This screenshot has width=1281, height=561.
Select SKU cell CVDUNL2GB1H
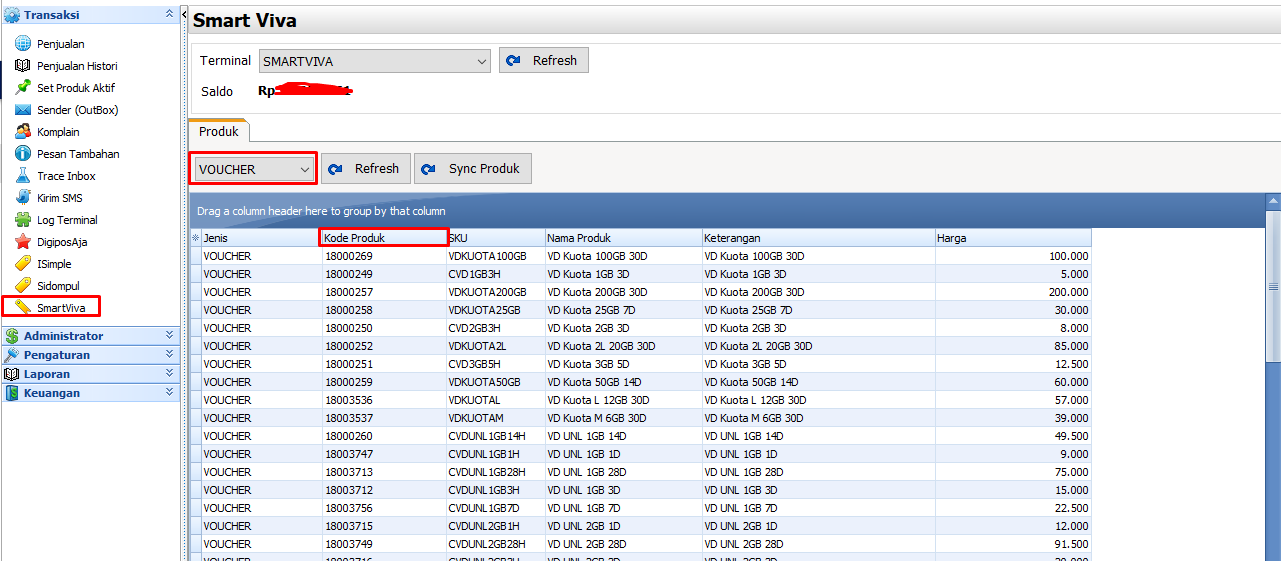pos(496,526)
